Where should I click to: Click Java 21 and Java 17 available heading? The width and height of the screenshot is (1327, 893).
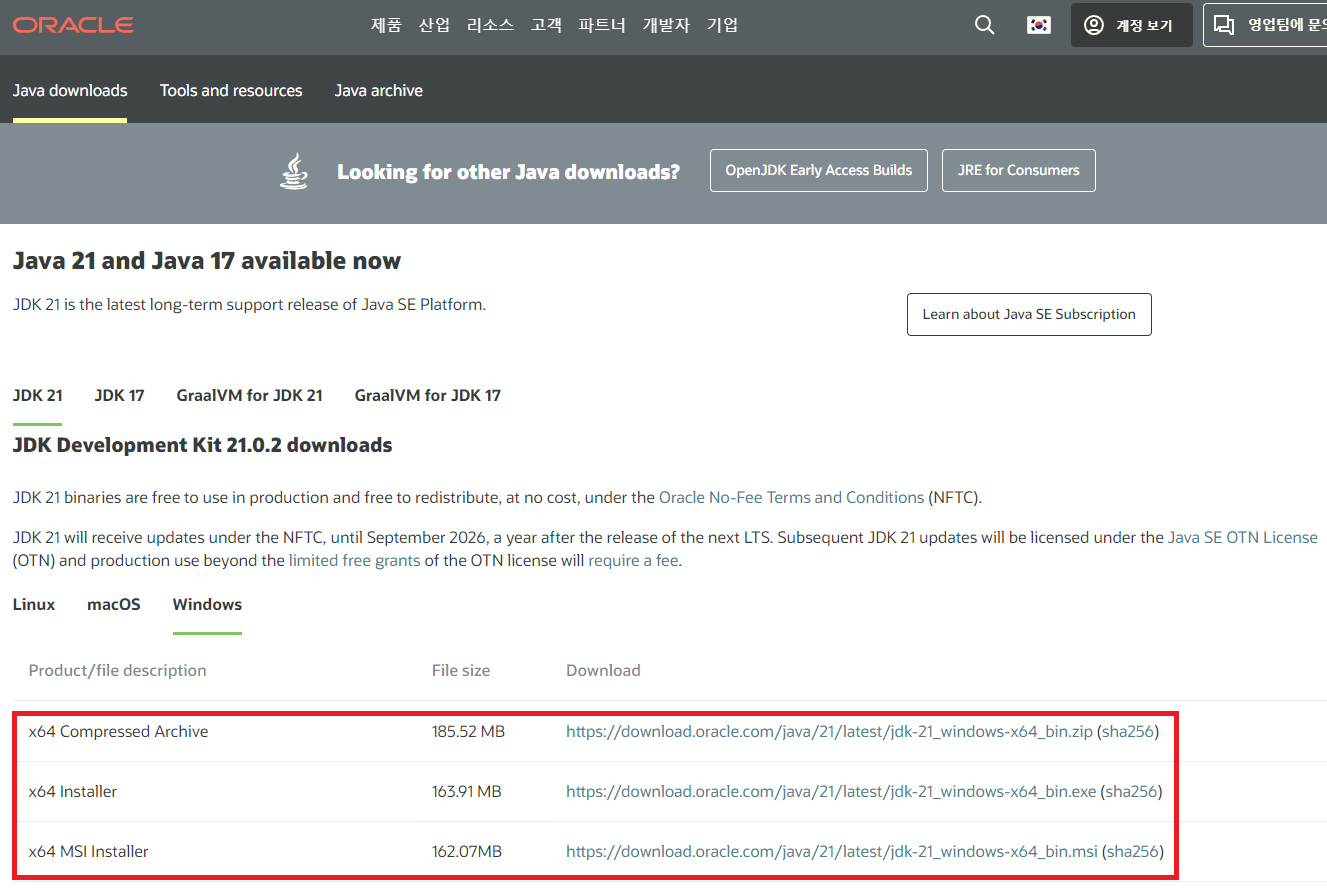pyautogui.click(x=207, y=261)
